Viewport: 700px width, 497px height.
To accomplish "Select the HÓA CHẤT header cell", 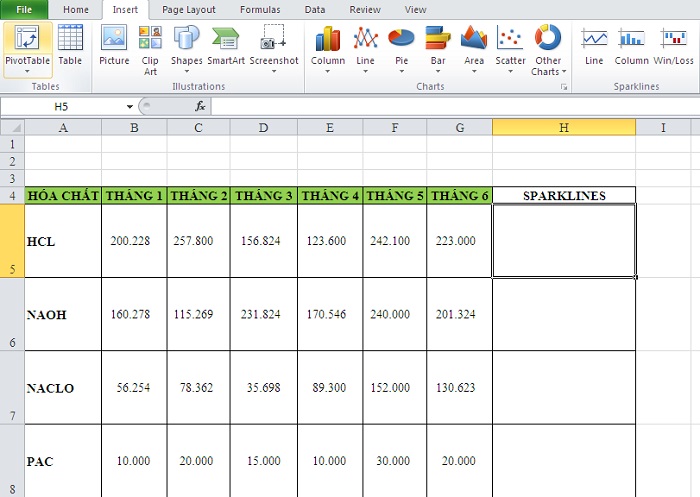I will (x=63, y=196).
